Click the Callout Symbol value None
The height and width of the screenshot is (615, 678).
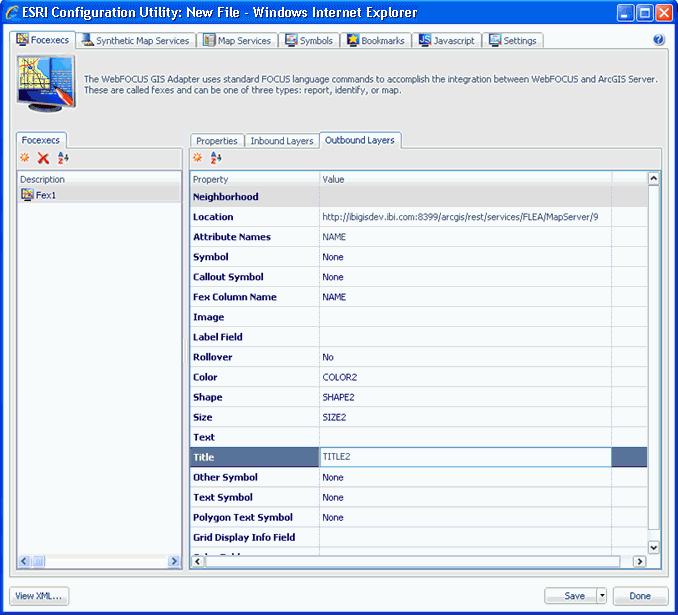333,277
